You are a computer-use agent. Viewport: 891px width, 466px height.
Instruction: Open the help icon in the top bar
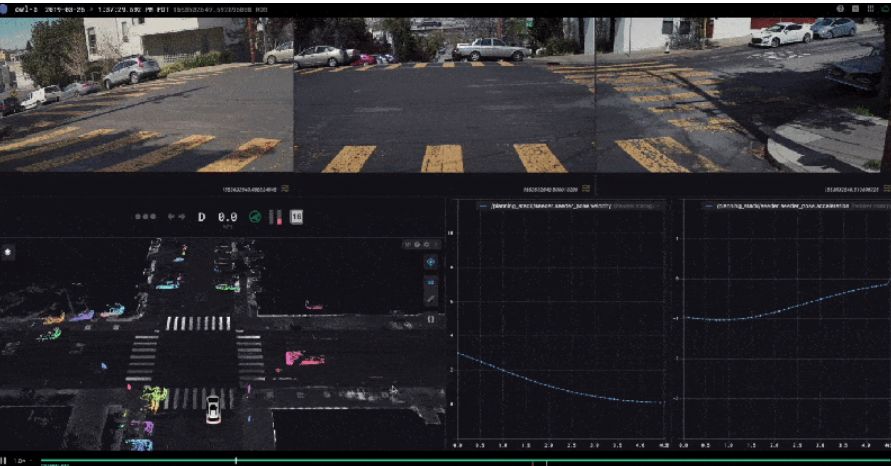click(x=840, y=9)
